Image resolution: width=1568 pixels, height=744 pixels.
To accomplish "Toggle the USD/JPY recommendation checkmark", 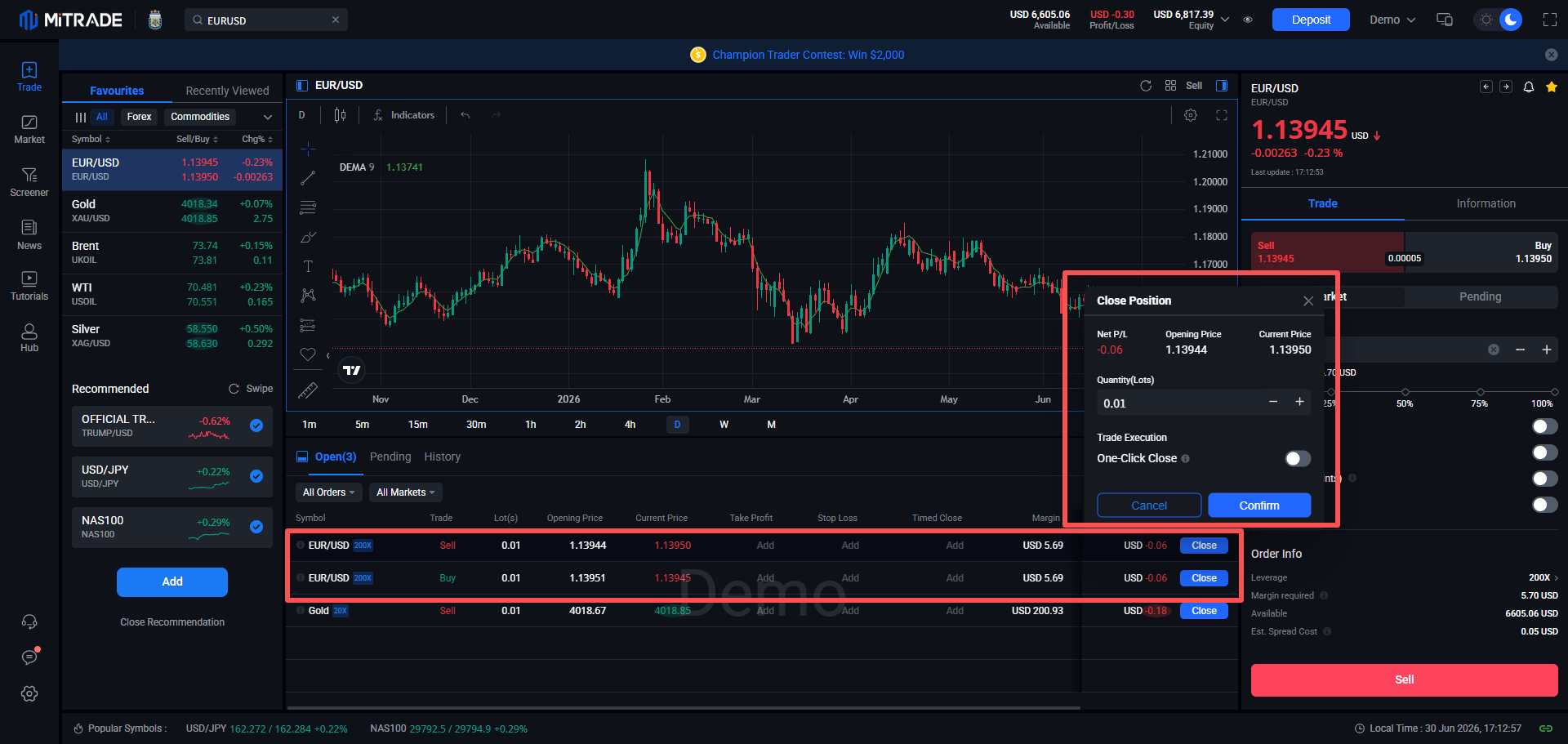I will click(x=256, y=476).
